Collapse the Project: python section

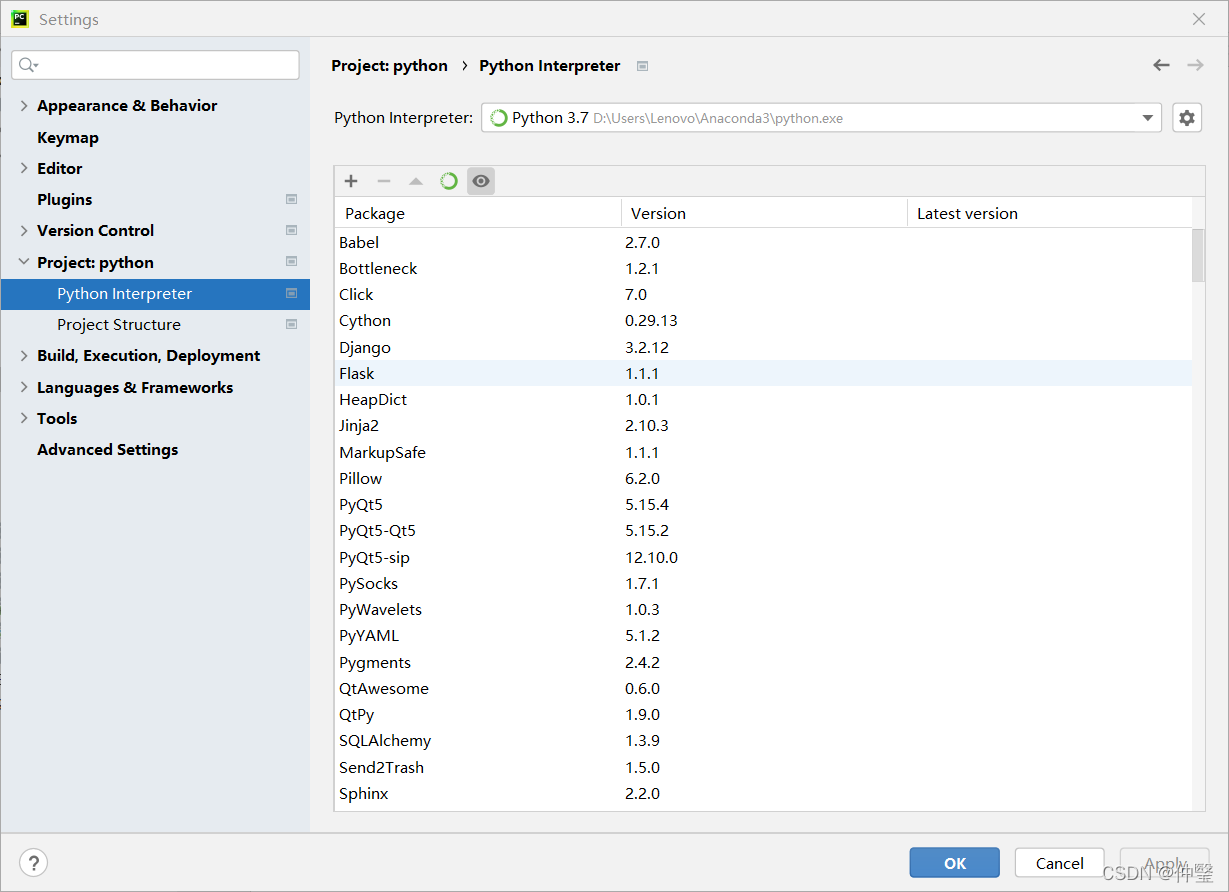coord(22,262)
